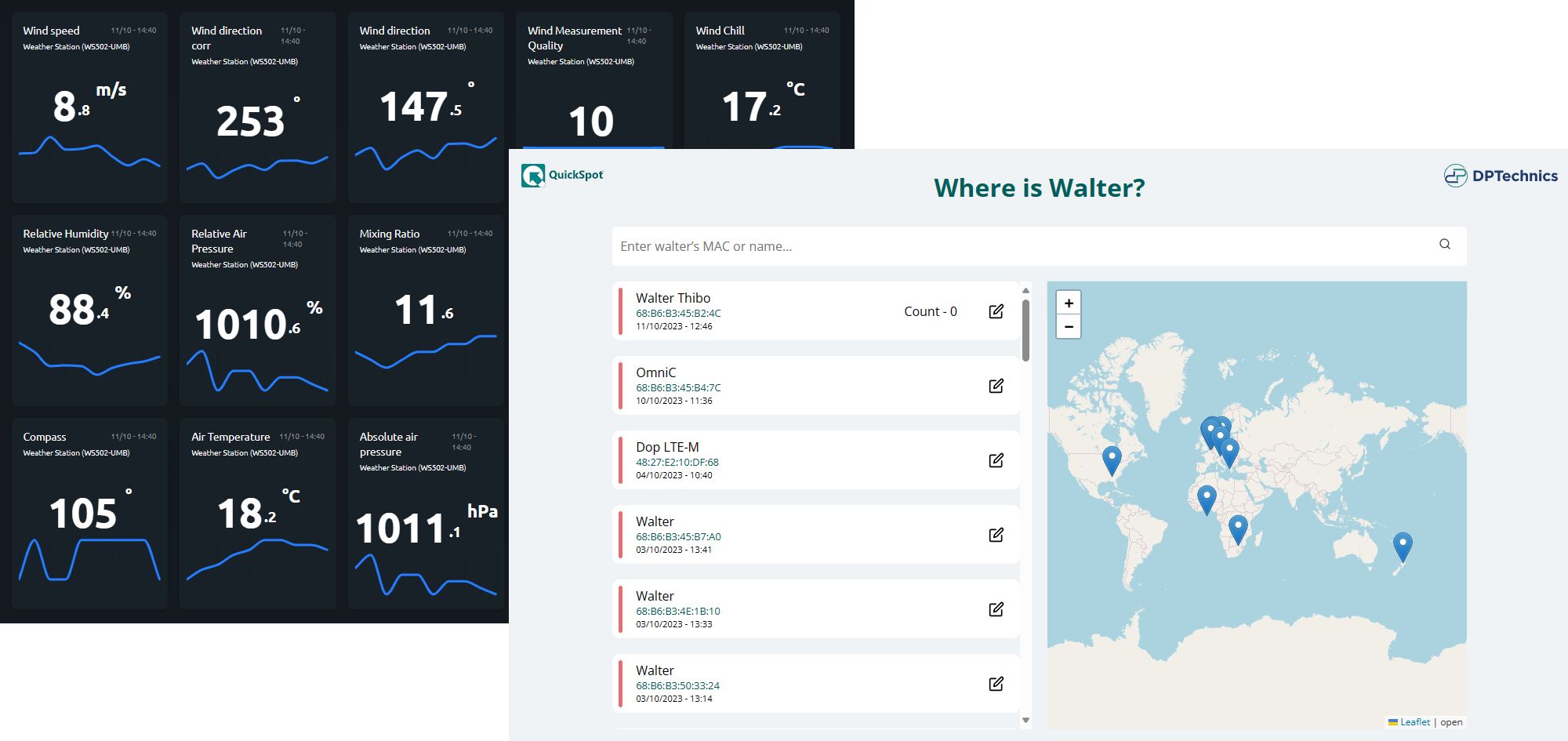Open the Air Temperature tile

click(x=258, y=514)
